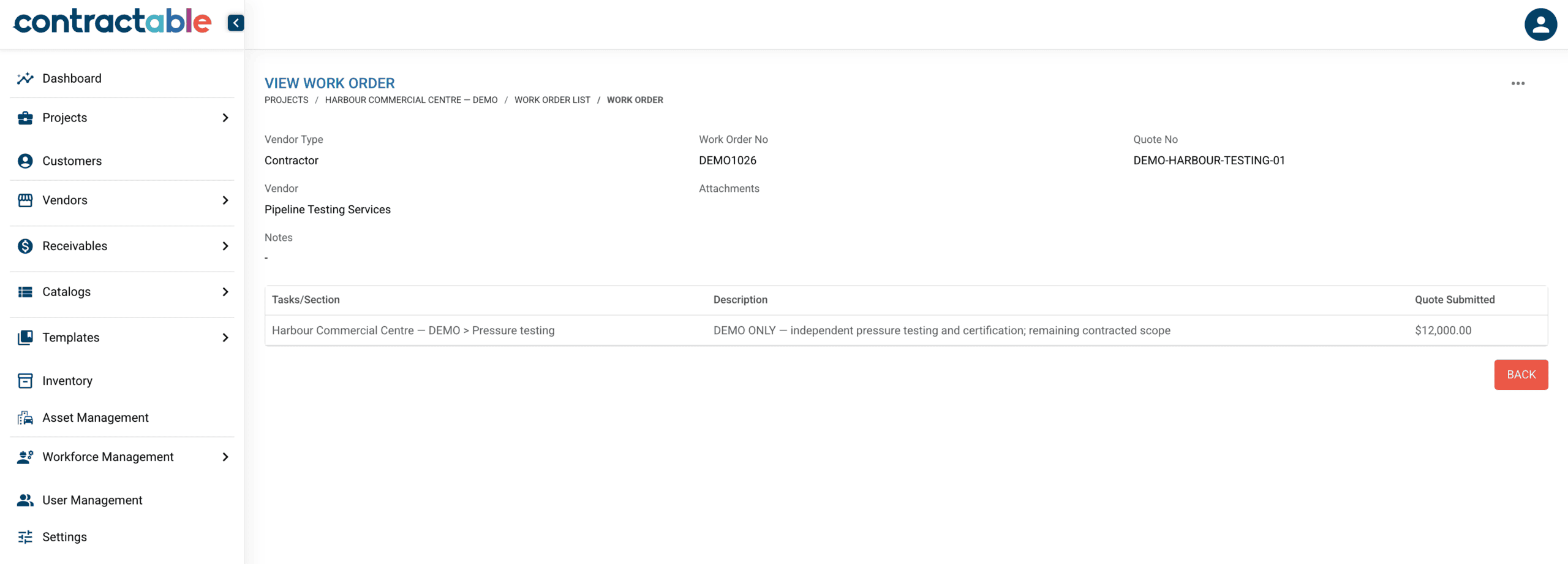Click the Dashboard chart icon
This screenshot has height=564, width=1568.
(25, 78)
